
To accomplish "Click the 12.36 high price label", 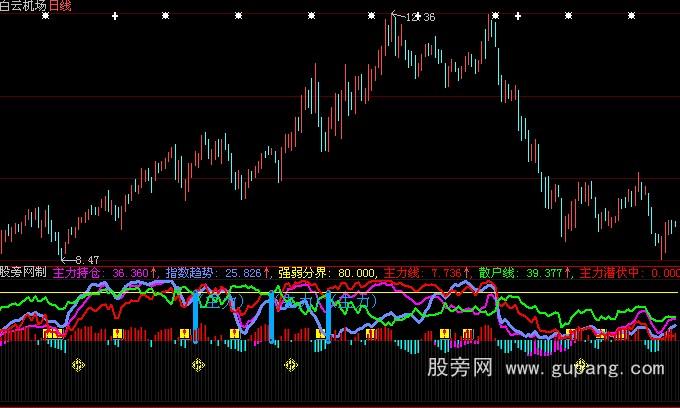I will [420, 17].
